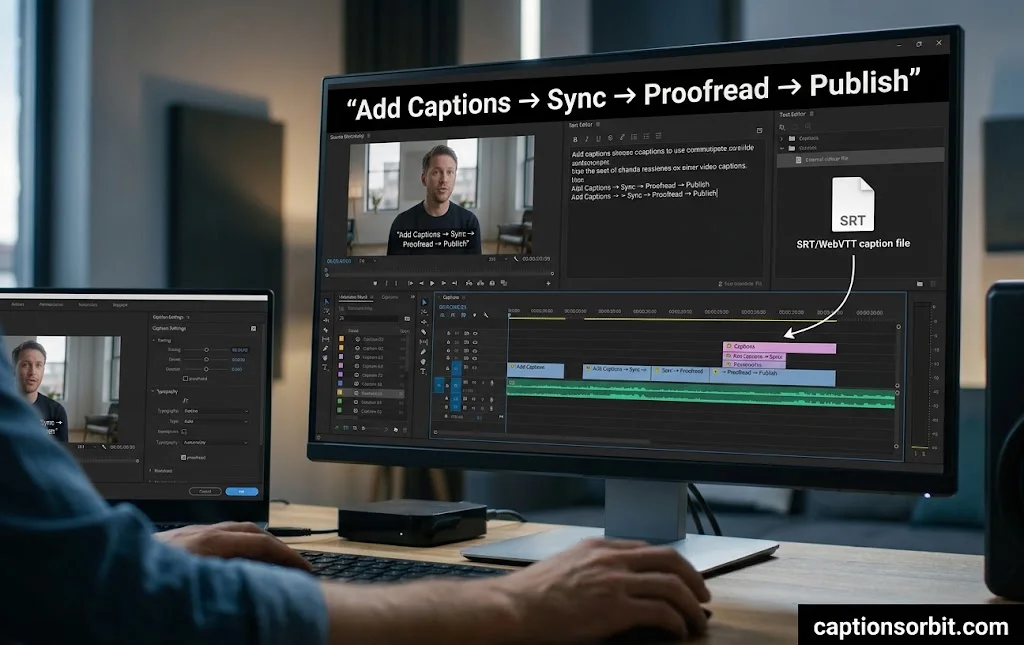Select the Razor tool beside the timeline
The width and height of the screenshot is (1024, 645).
coord(424,332)
